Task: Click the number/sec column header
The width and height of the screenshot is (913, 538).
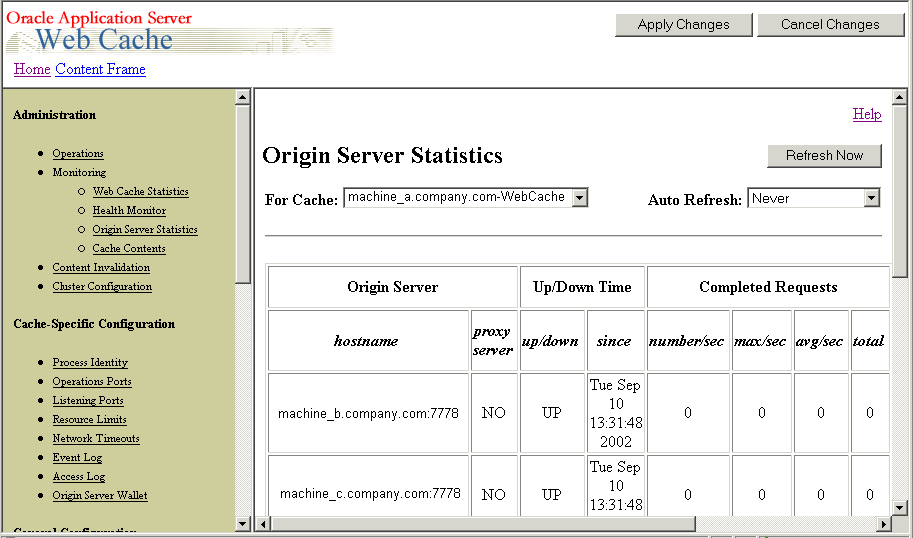Action: [688, 341]
